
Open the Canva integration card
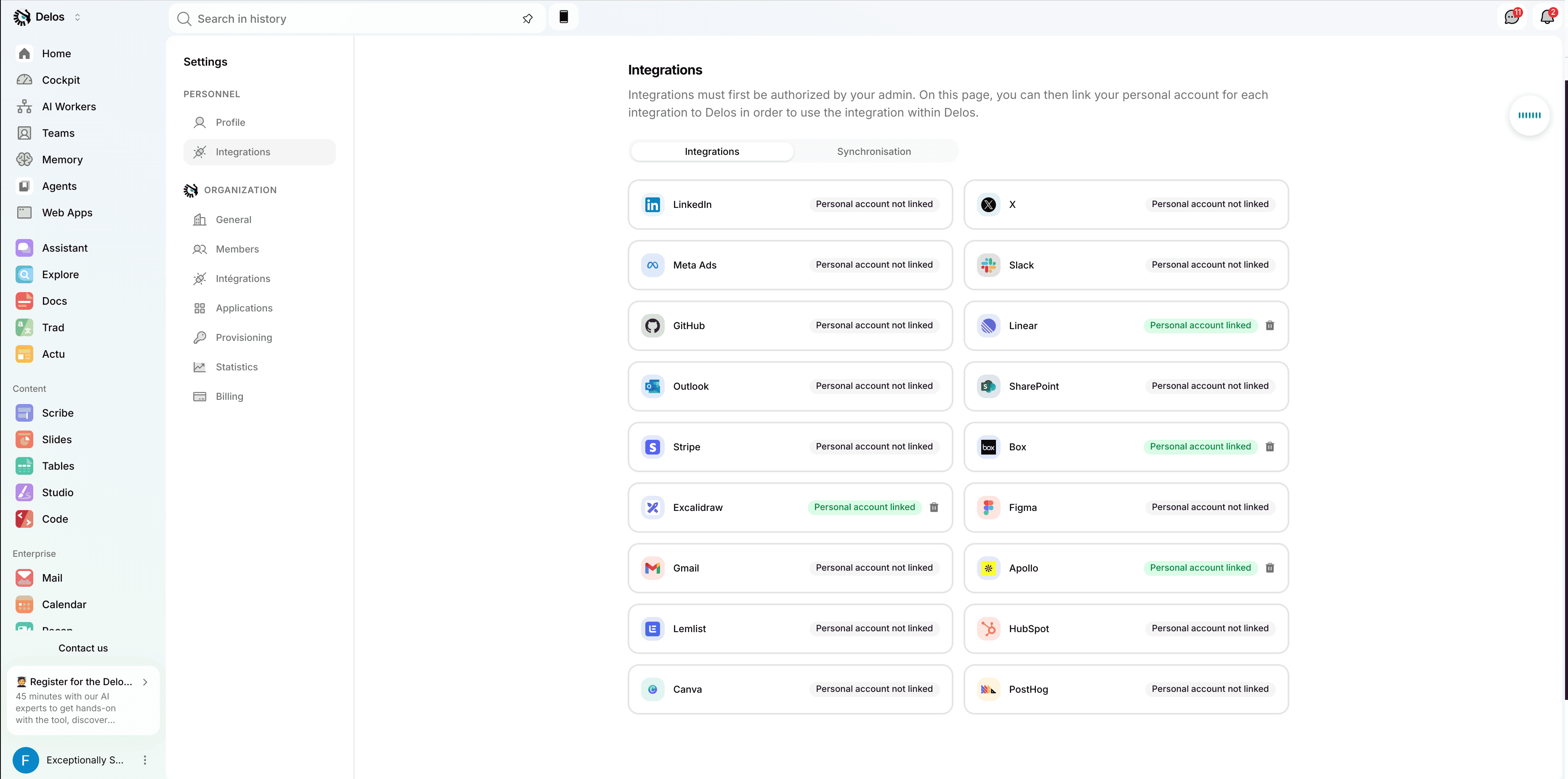[x=790, y=689]
